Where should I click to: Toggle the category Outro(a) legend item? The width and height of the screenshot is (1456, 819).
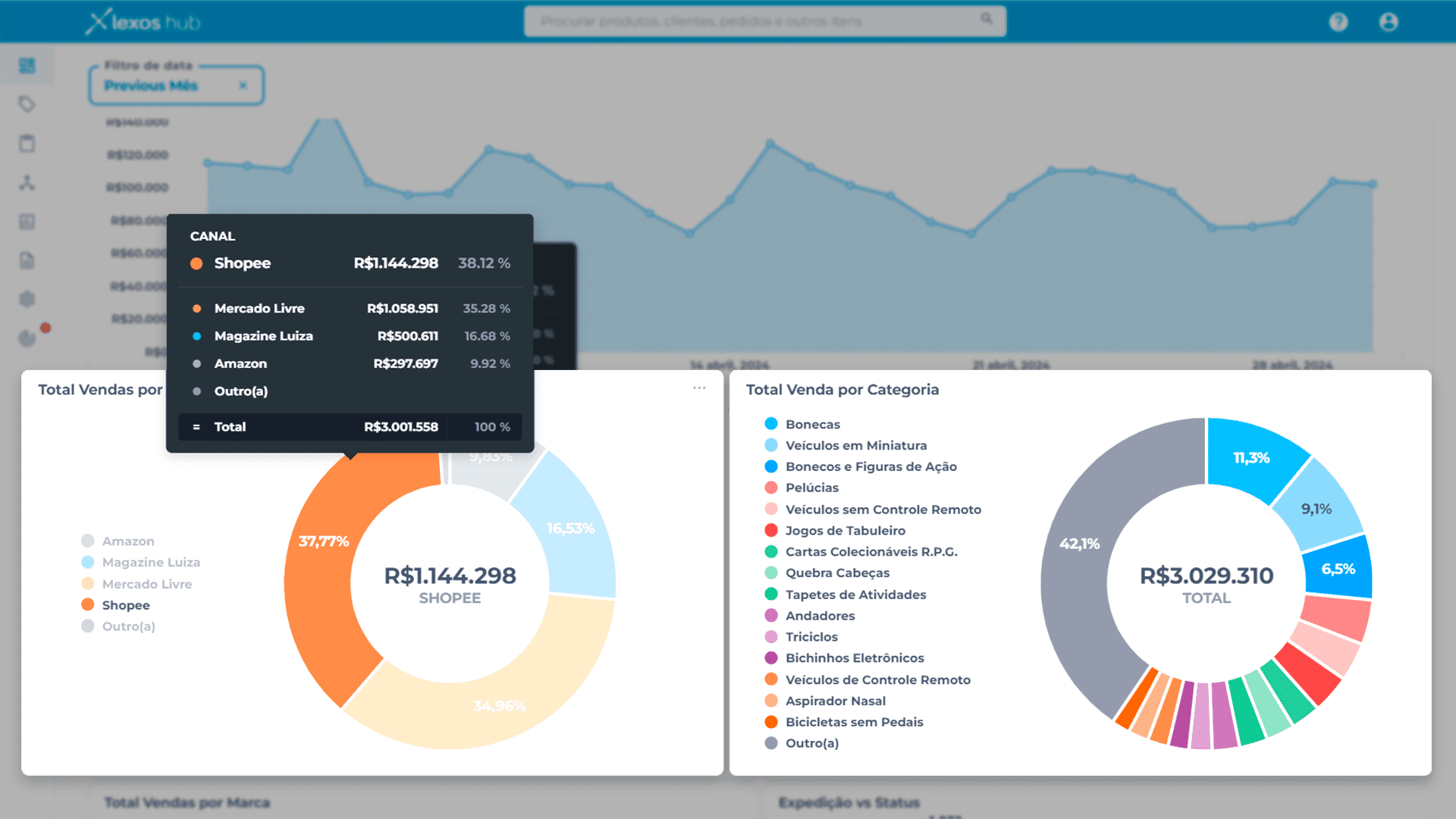[802, 743]
